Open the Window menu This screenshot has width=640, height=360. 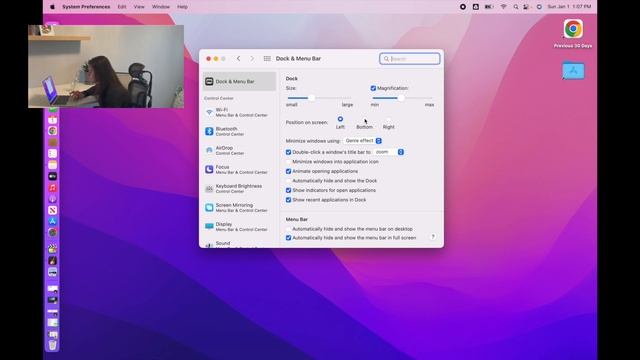pyautogui.click(x=161, y=7)
